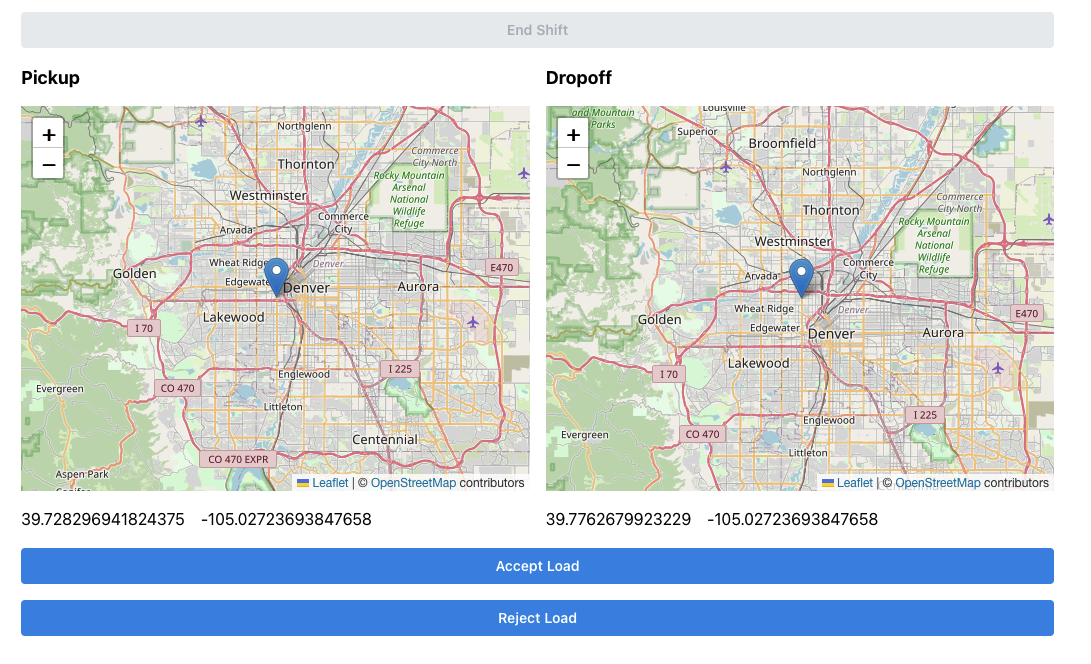The height and width of the screenshot is (664, 1091).
Task: Click the disabled End Shift button
Action: coord(537,30)
